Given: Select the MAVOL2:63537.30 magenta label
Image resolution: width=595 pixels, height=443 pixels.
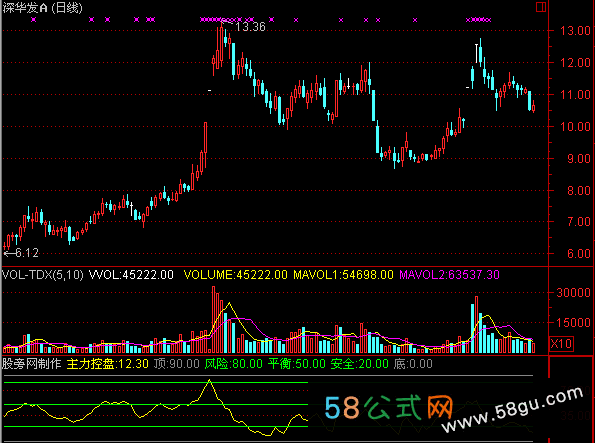Looking at the screenshot, I should click(x=449, y=274).
